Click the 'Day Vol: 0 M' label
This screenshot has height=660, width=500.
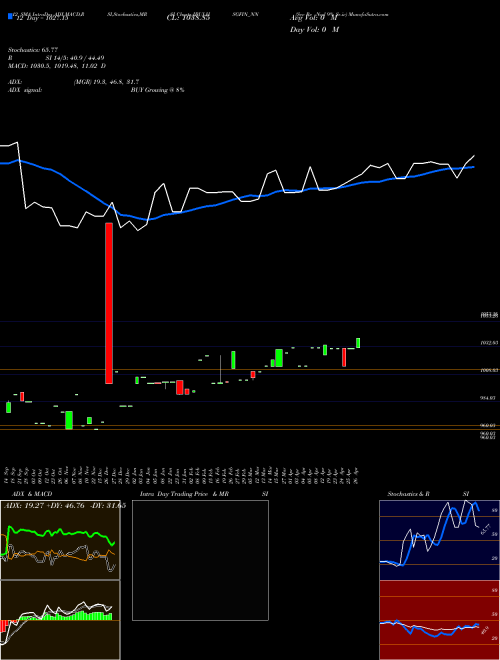[314, 30]
